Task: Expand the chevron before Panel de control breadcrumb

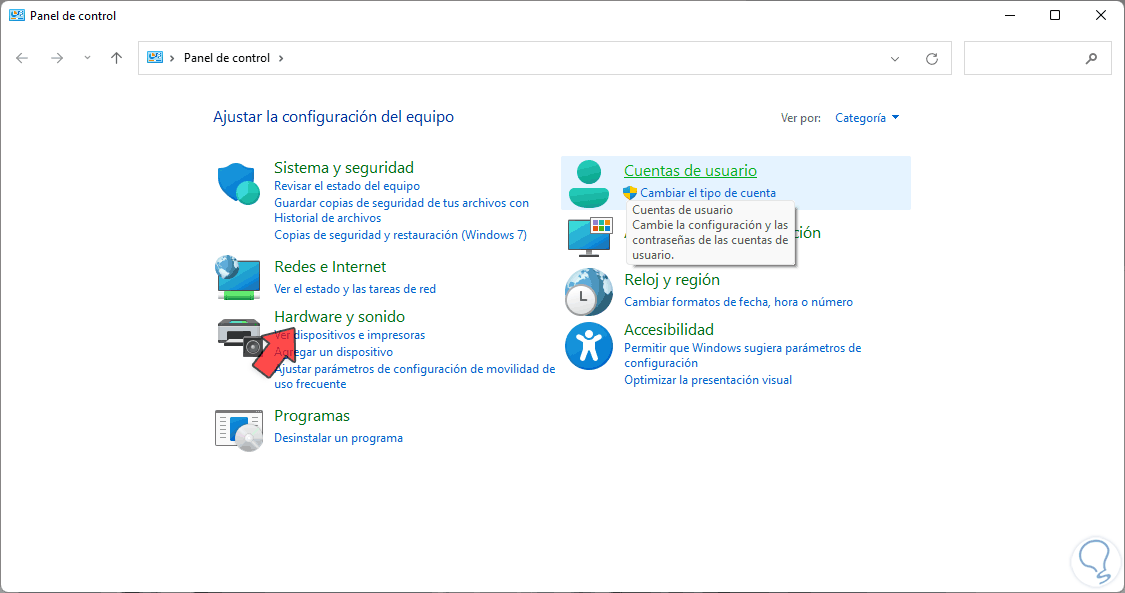Action: [172, 58]
